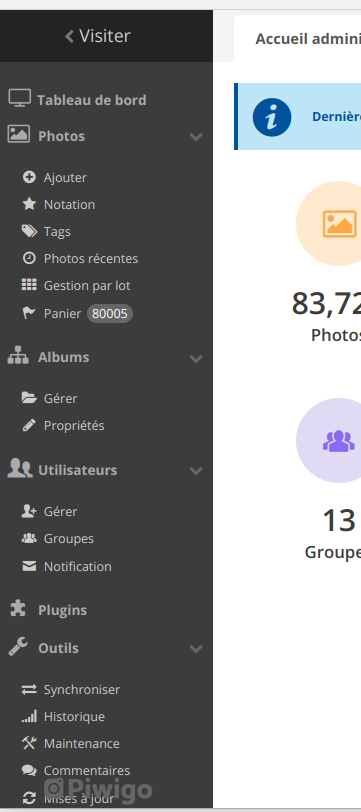Collapse the Utilisateurs menu chevron
Screen dimensions: 361x812
pyautogui.click(x=196, y=471)
